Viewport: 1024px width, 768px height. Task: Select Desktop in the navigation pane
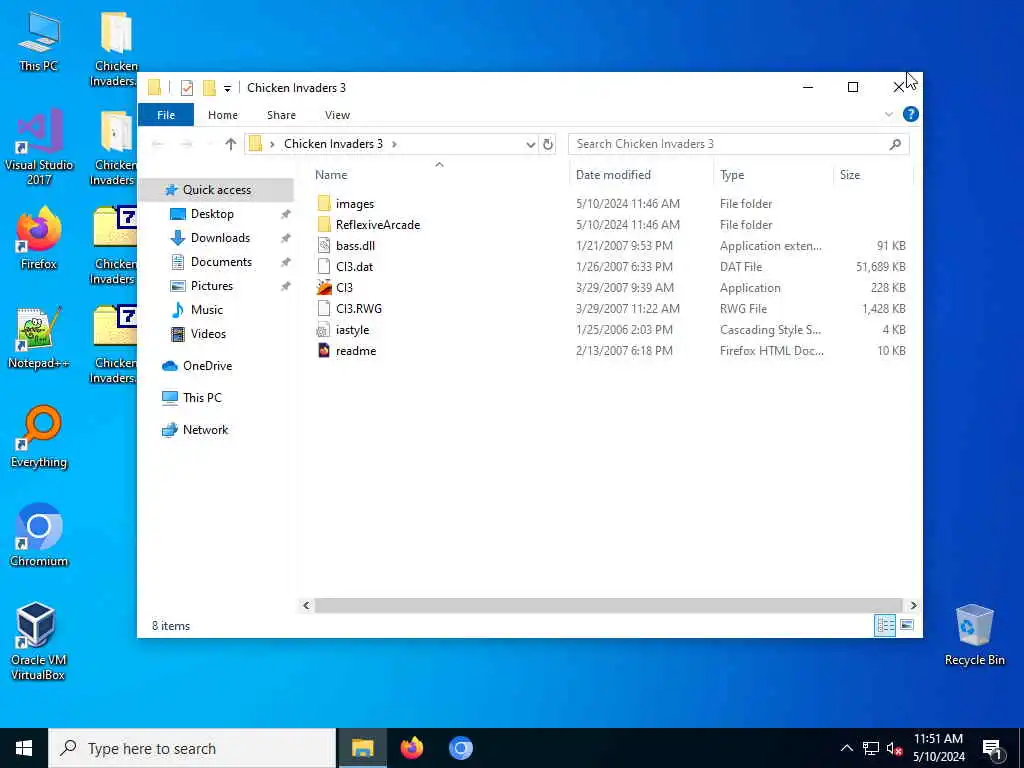pos(212,214)
